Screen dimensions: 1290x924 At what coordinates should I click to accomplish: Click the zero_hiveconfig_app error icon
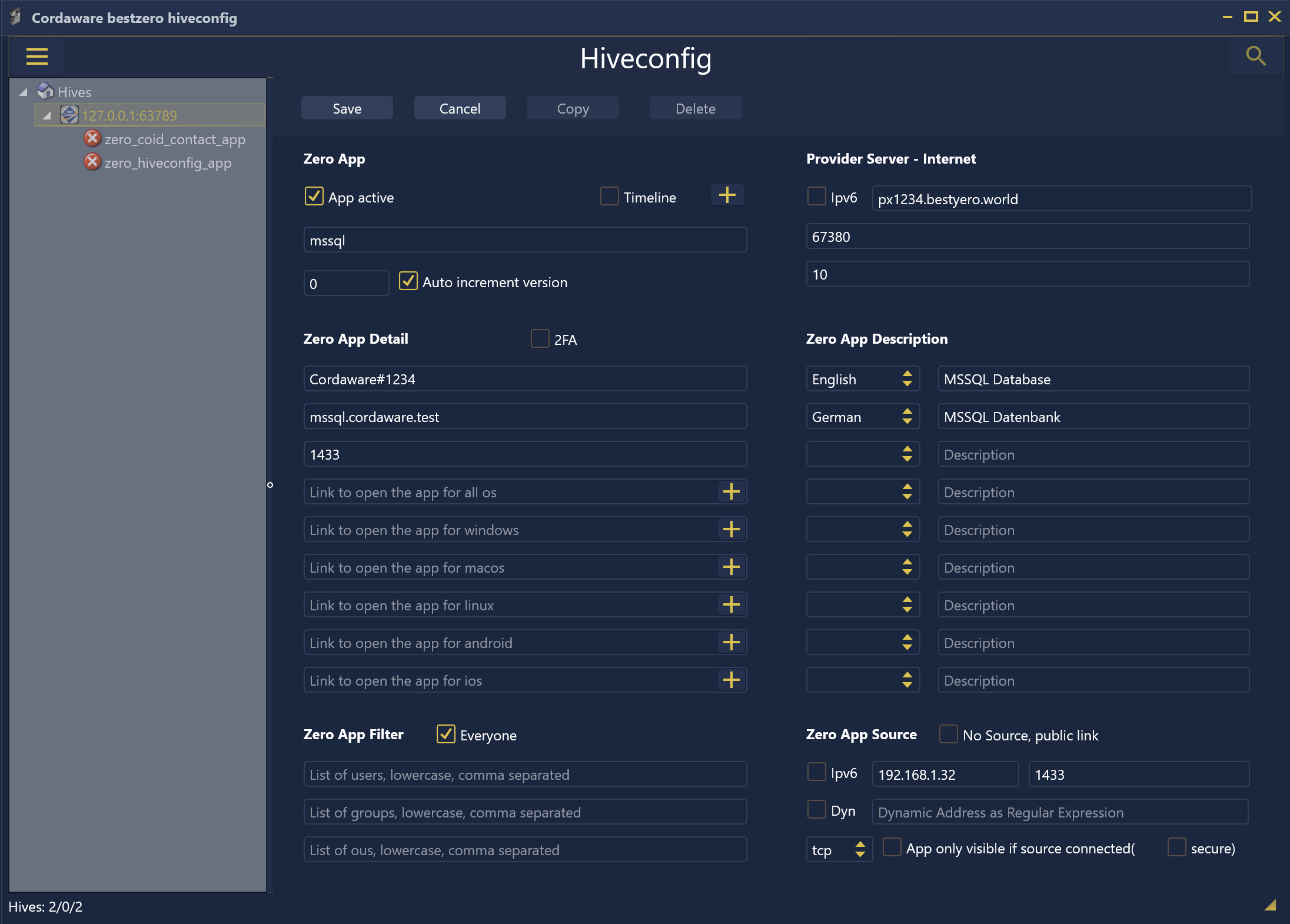point(91,163)
